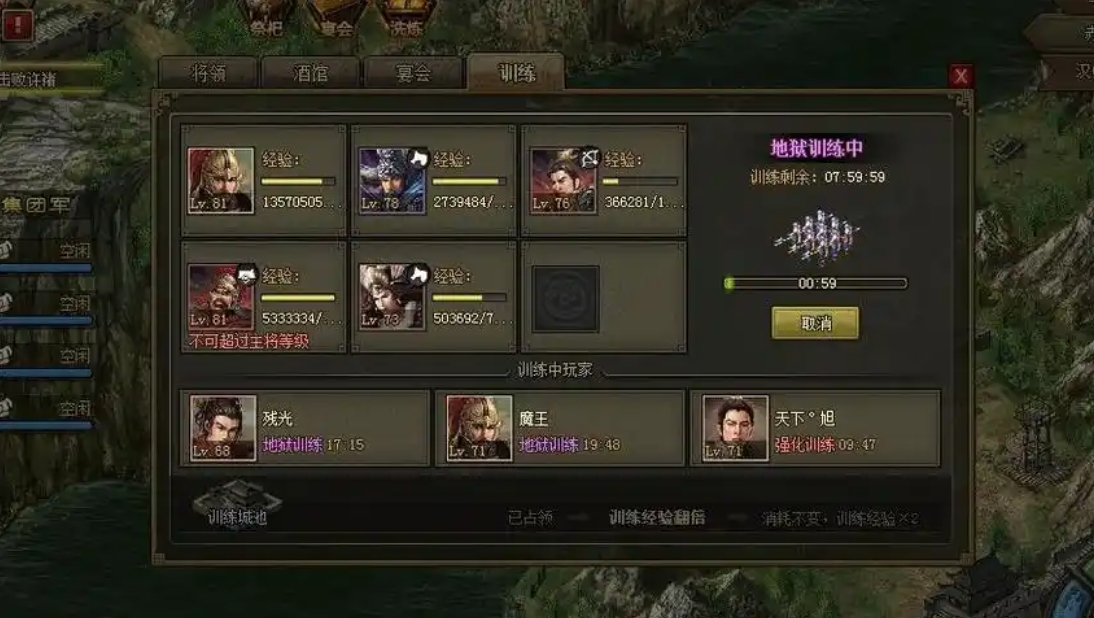Viewport: 1094px width, 618px height.
Task: Select the Lv.81 general portrait in first slot
Action: 220,181
